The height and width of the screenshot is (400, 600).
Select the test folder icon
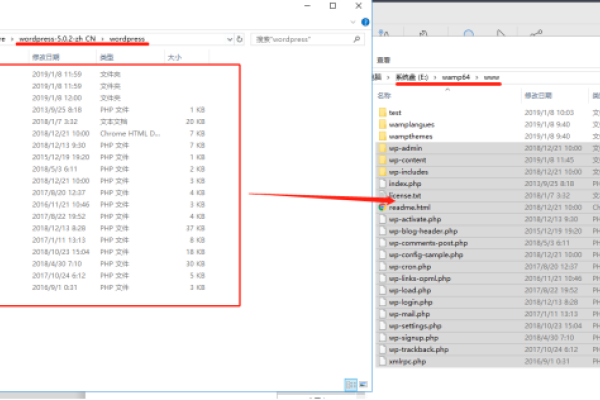[x=381, y=113]
